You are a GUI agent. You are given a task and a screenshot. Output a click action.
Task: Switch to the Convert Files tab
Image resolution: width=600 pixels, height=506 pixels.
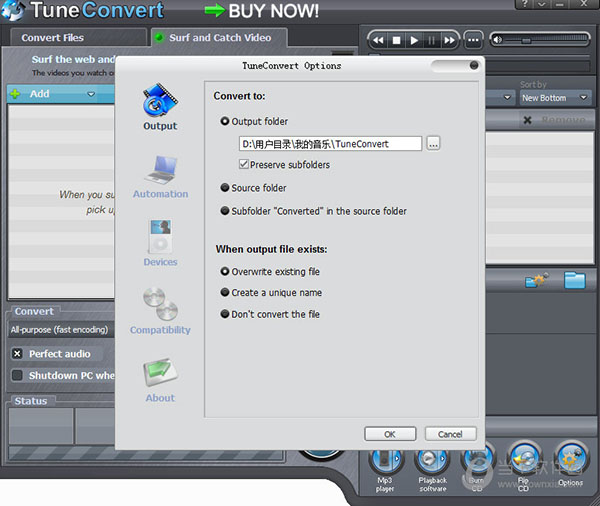pos(78,38)
